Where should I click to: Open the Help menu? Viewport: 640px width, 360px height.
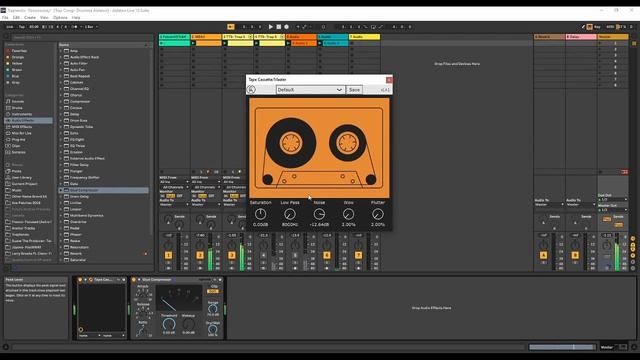point(76,18)
